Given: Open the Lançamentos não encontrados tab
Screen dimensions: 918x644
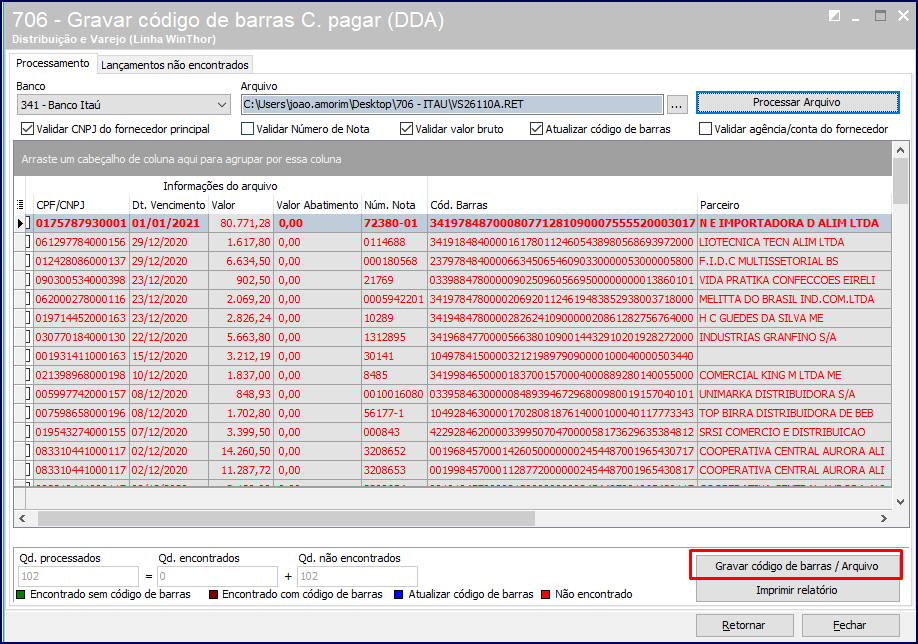Looking at the screenshot, I should tap(174, 65).
